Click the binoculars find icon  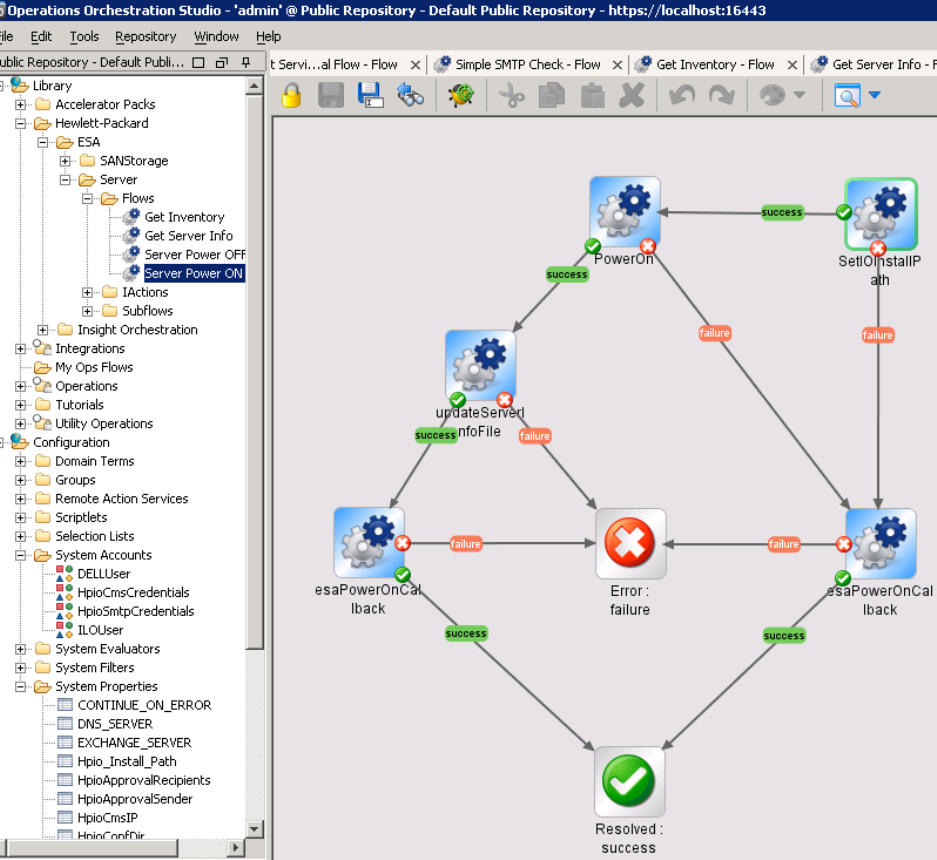click(x=410, y=95)
